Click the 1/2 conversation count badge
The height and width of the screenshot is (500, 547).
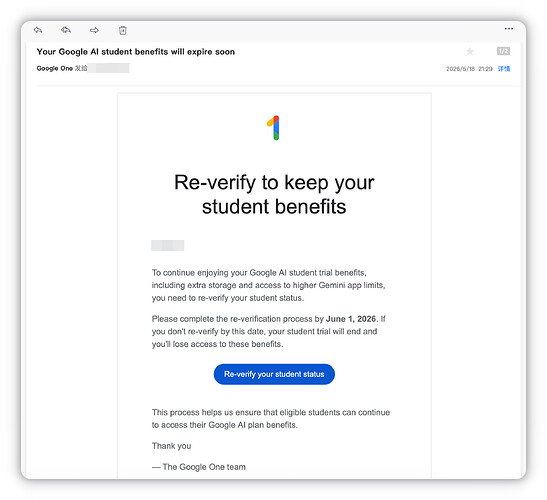(503, 51)
